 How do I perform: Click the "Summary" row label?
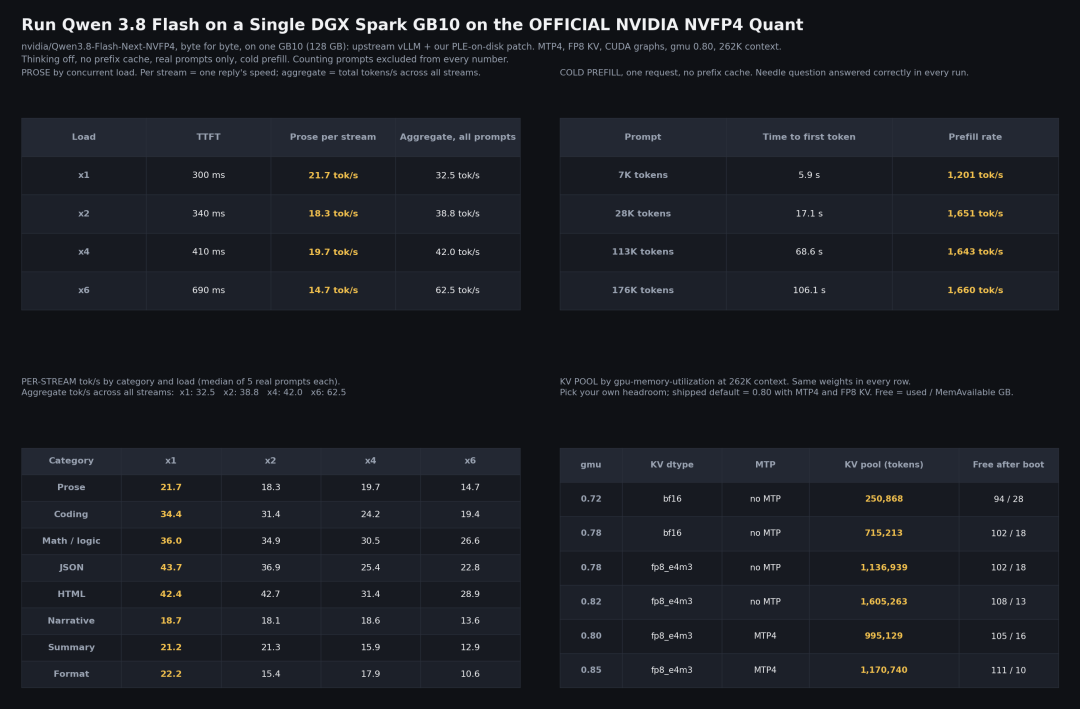pyautogui.click(x=71, y=648)
